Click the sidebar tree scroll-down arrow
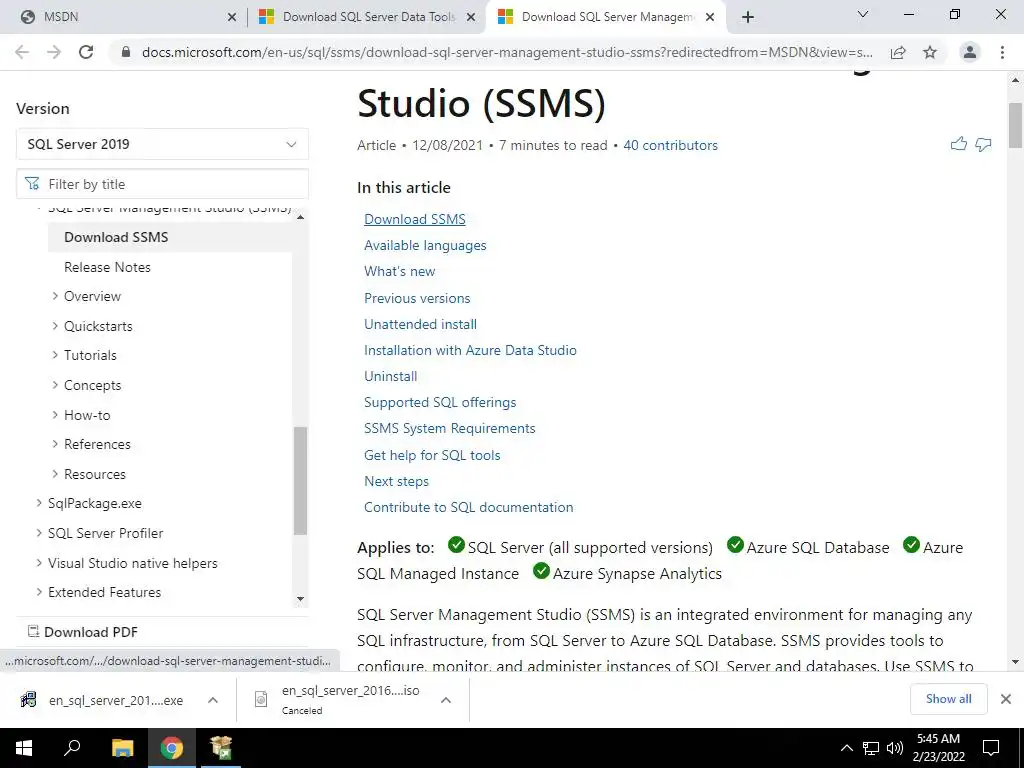This screenshot has height=768, width=1024. pos(300,599)
